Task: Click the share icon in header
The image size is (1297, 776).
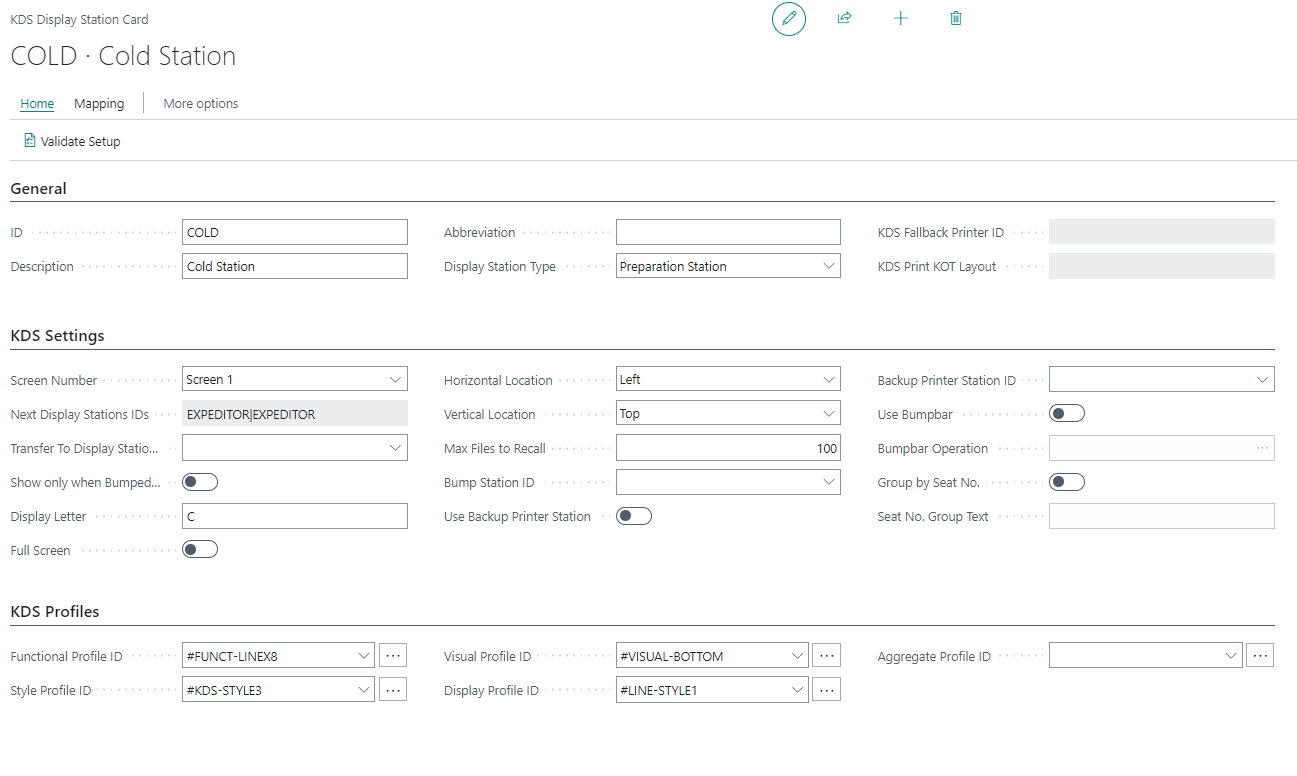Action: coord(844,19)
